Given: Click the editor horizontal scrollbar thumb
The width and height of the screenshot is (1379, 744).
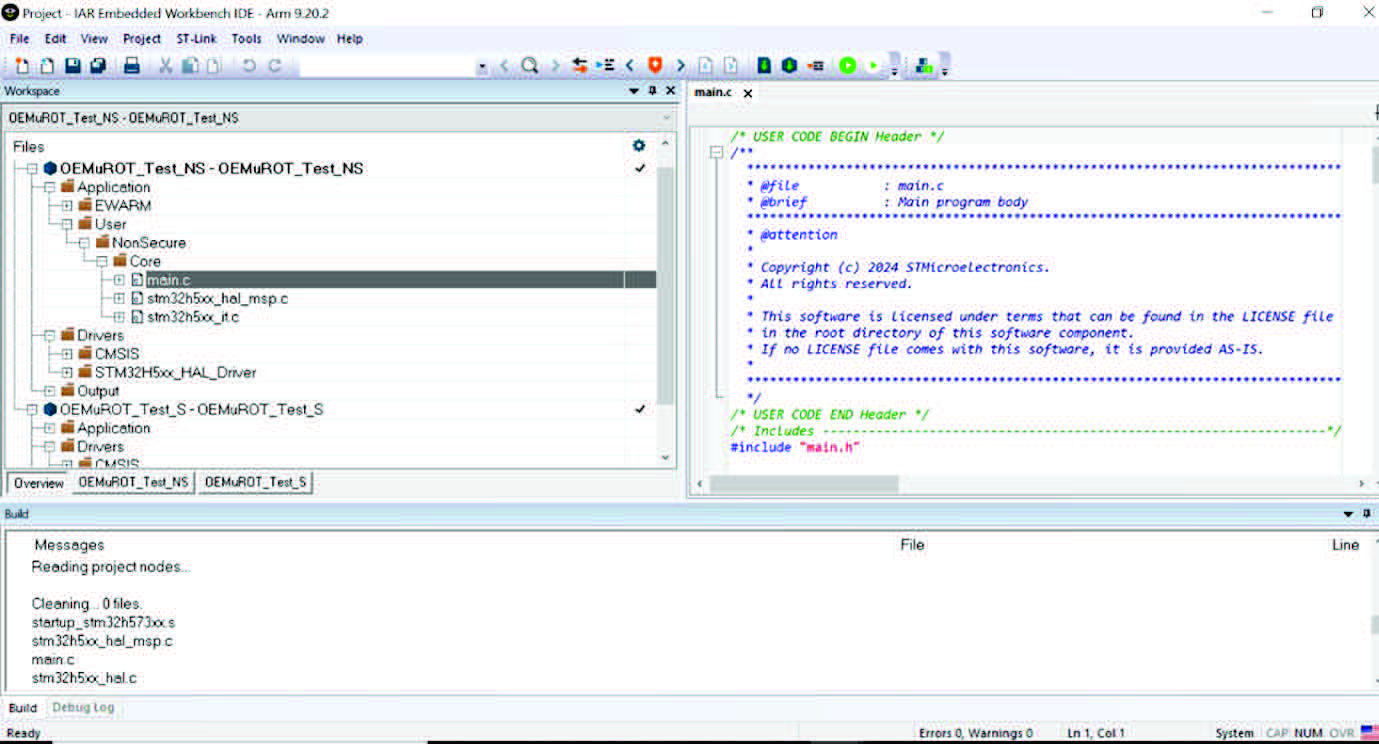Looking at the screenshot, I should (x=803, y=484).
